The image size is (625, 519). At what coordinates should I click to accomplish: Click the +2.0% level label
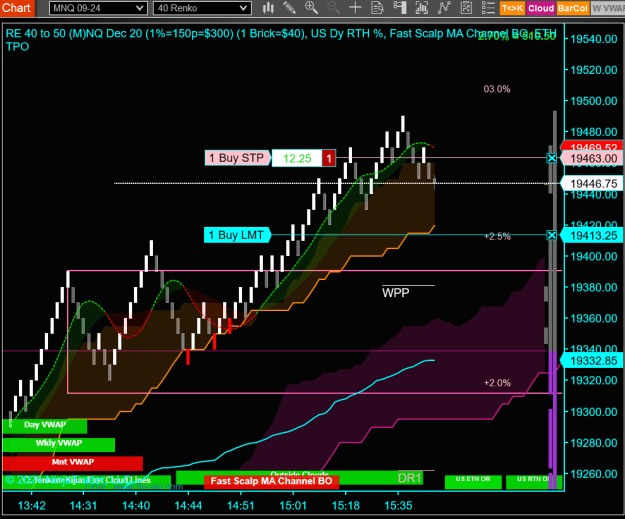[x=497, y=383]
